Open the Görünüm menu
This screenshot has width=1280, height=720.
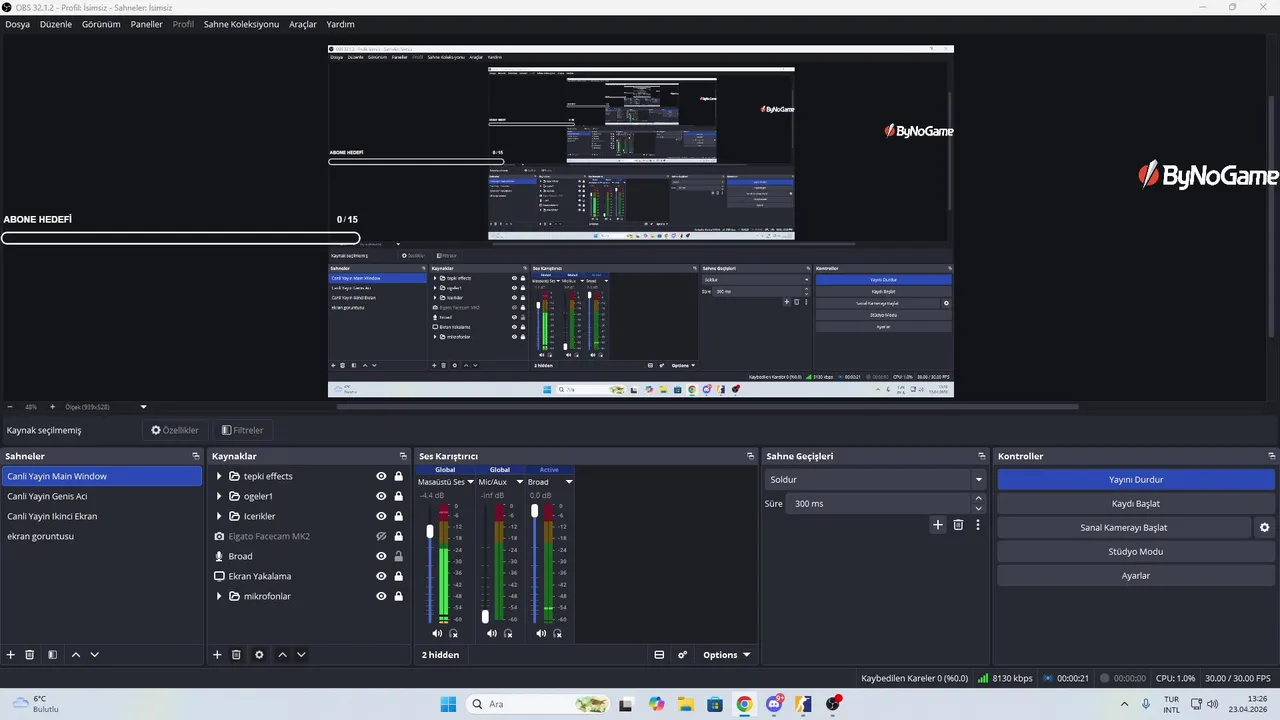coord(101,24)
